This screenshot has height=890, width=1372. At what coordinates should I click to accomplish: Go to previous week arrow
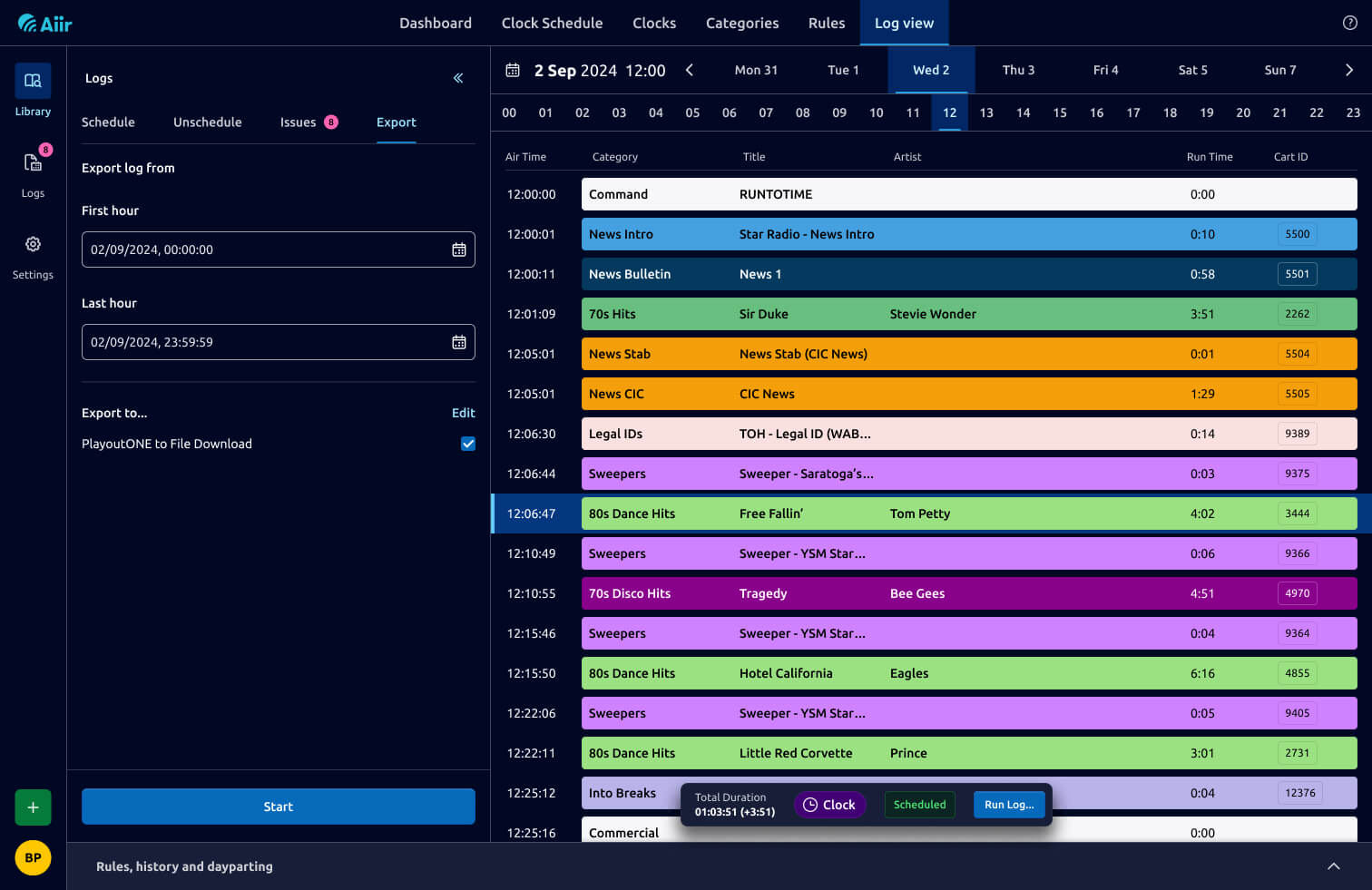point(690,70)
